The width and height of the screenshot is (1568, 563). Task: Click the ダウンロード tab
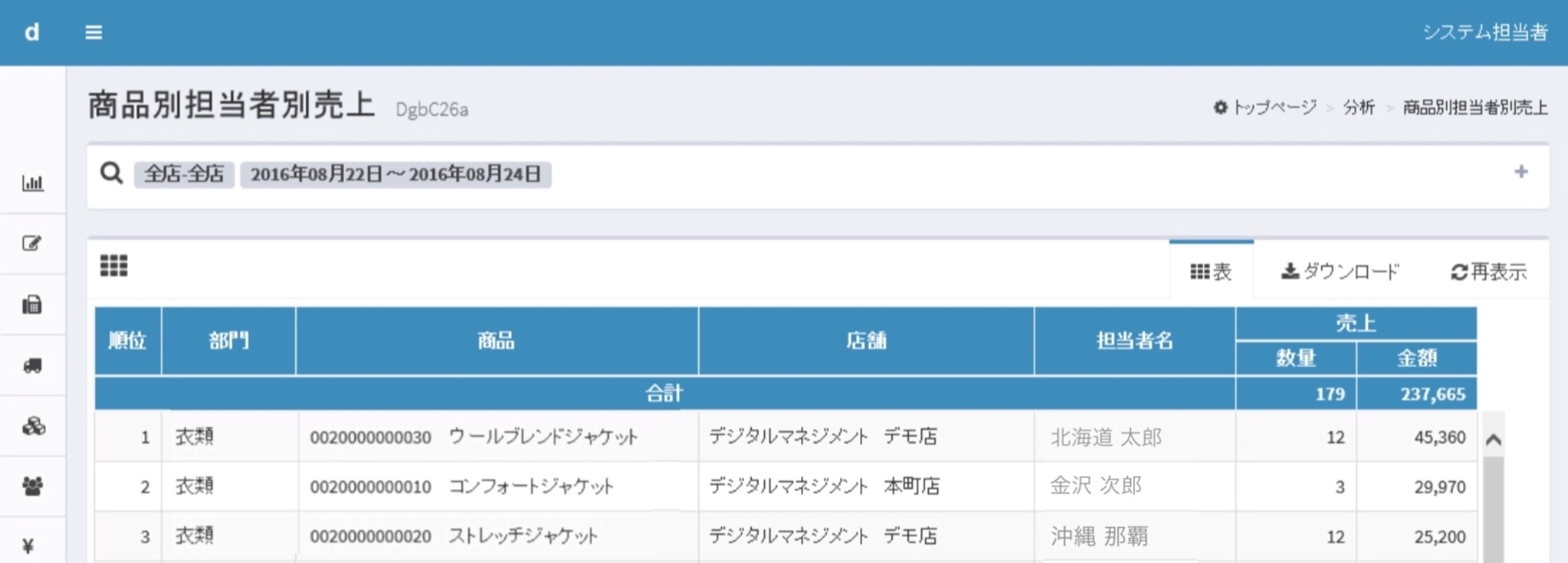(x=1340, y=271)
